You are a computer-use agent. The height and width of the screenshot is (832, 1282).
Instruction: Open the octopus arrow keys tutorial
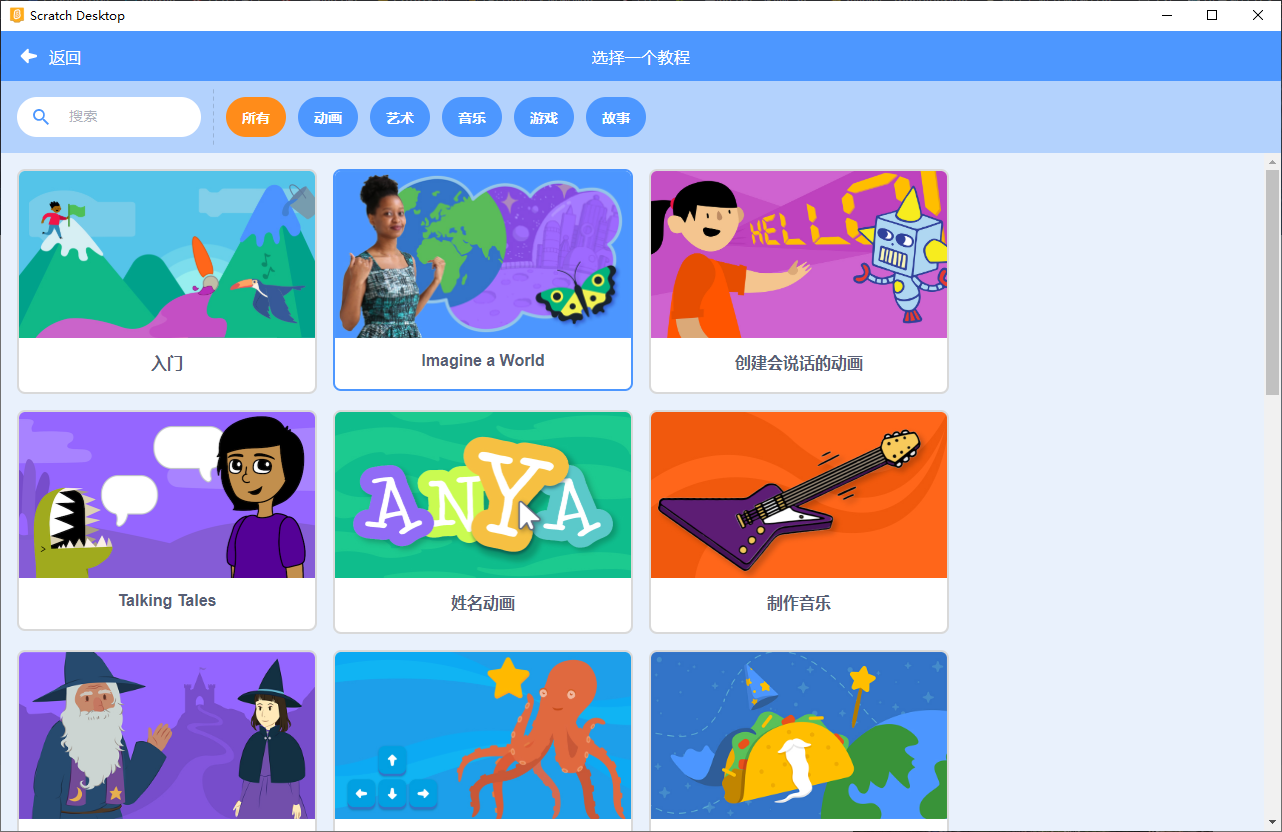(x=483, y=741)
